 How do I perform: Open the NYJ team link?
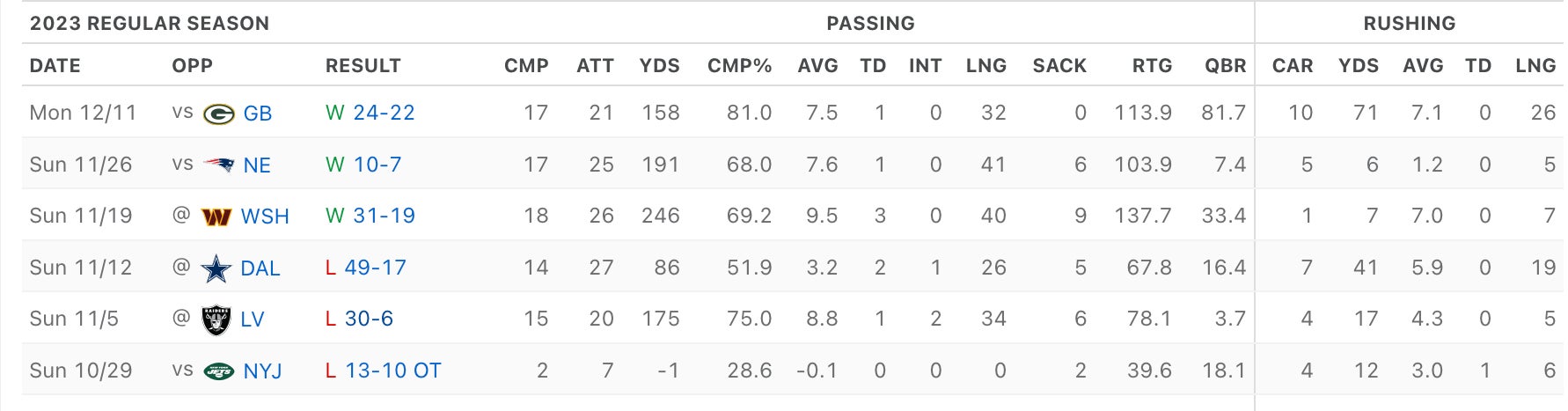(262, 371)
